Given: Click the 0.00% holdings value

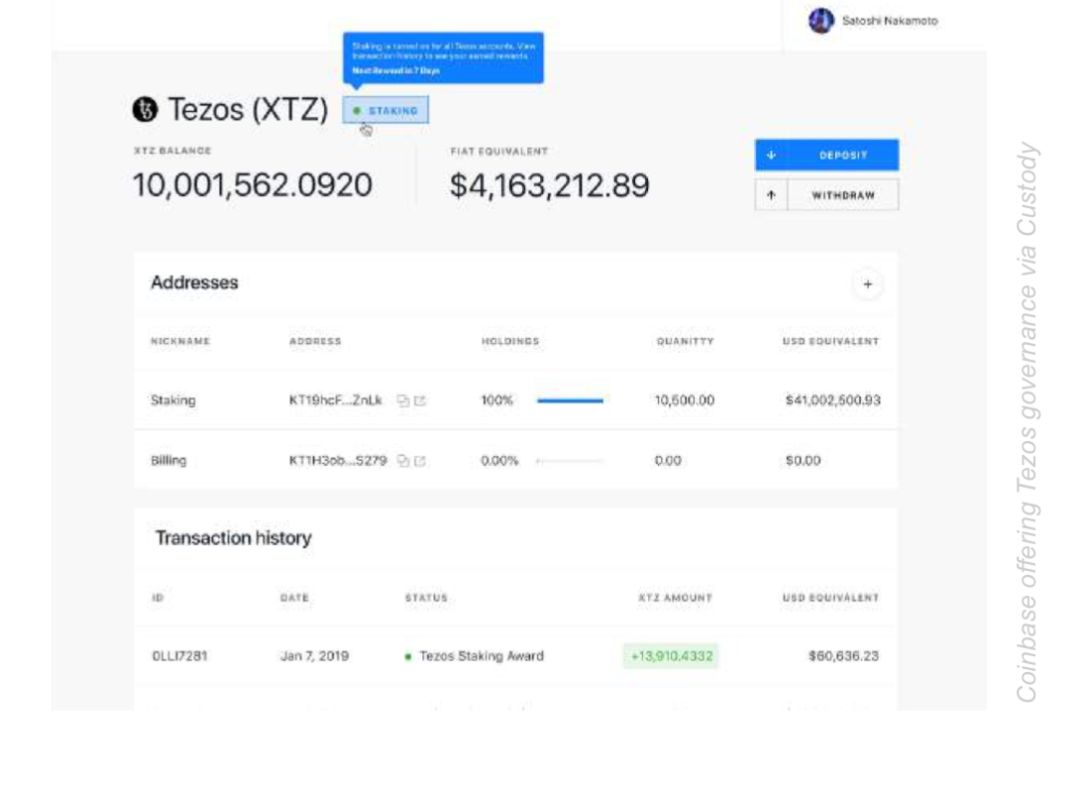Looking at the screenshot, I should click(x=499, y=460).
